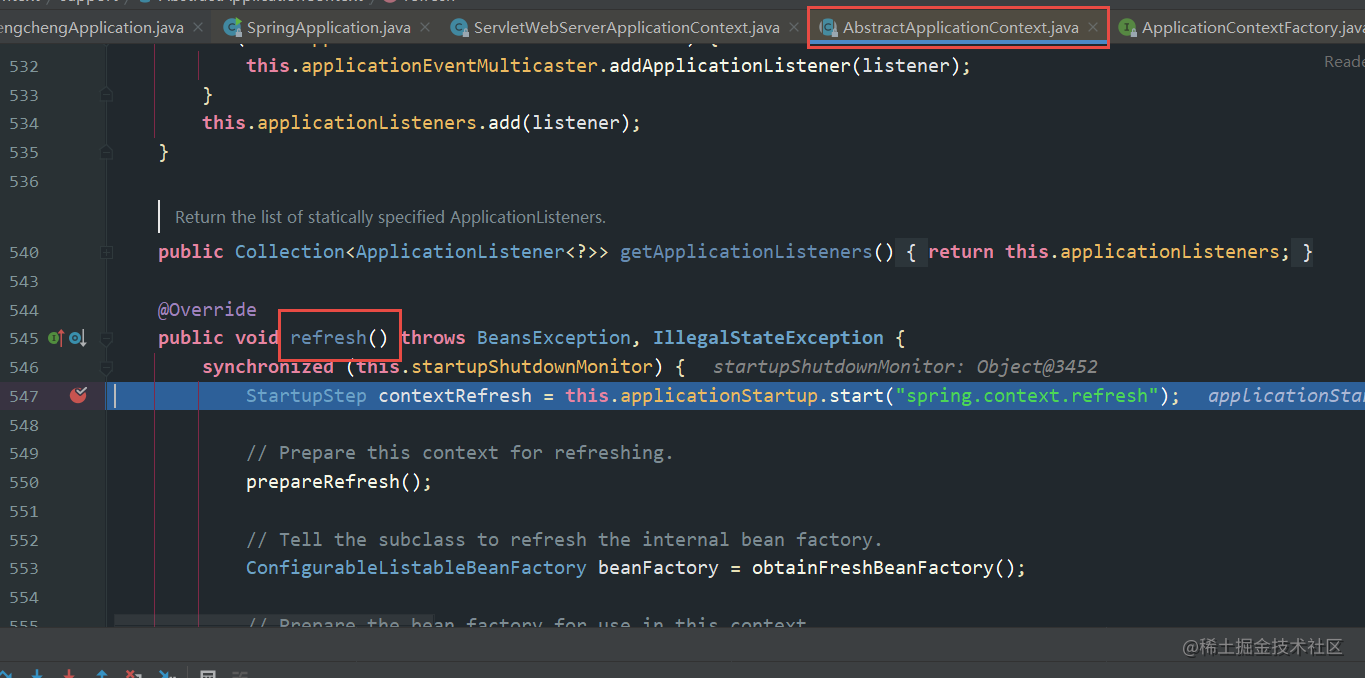The image size is (1365, 678).
Task: Click line number 553 in the gutter
Action: tap(24, 568)
